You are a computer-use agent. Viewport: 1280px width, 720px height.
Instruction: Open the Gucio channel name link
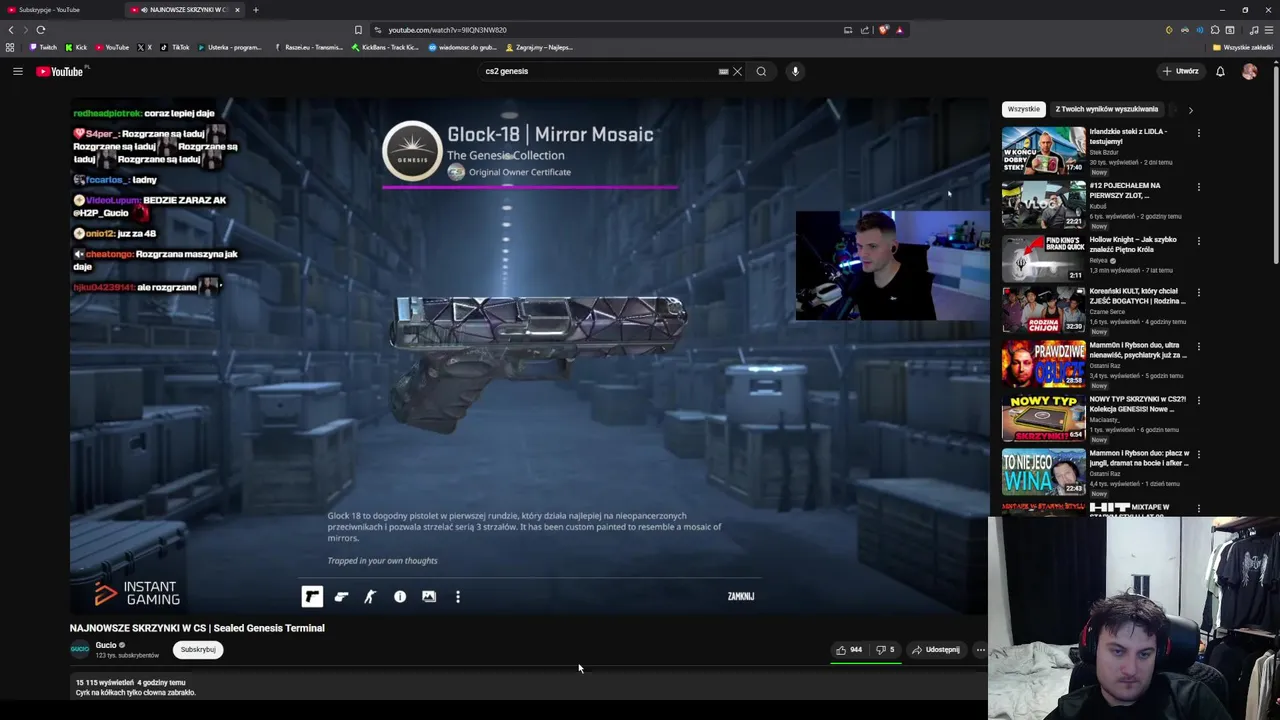pyautogui.click(x=106, y=645)
